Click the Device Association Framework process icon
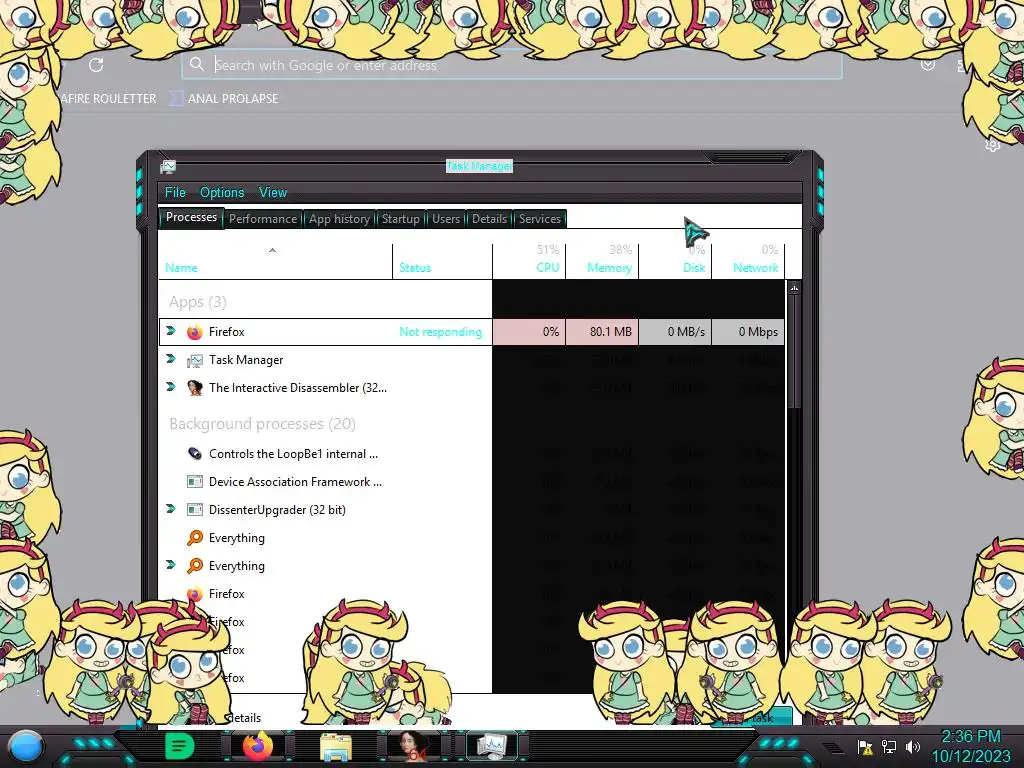This screenshot has width=1024, height=768. click(x=195, y=481)
